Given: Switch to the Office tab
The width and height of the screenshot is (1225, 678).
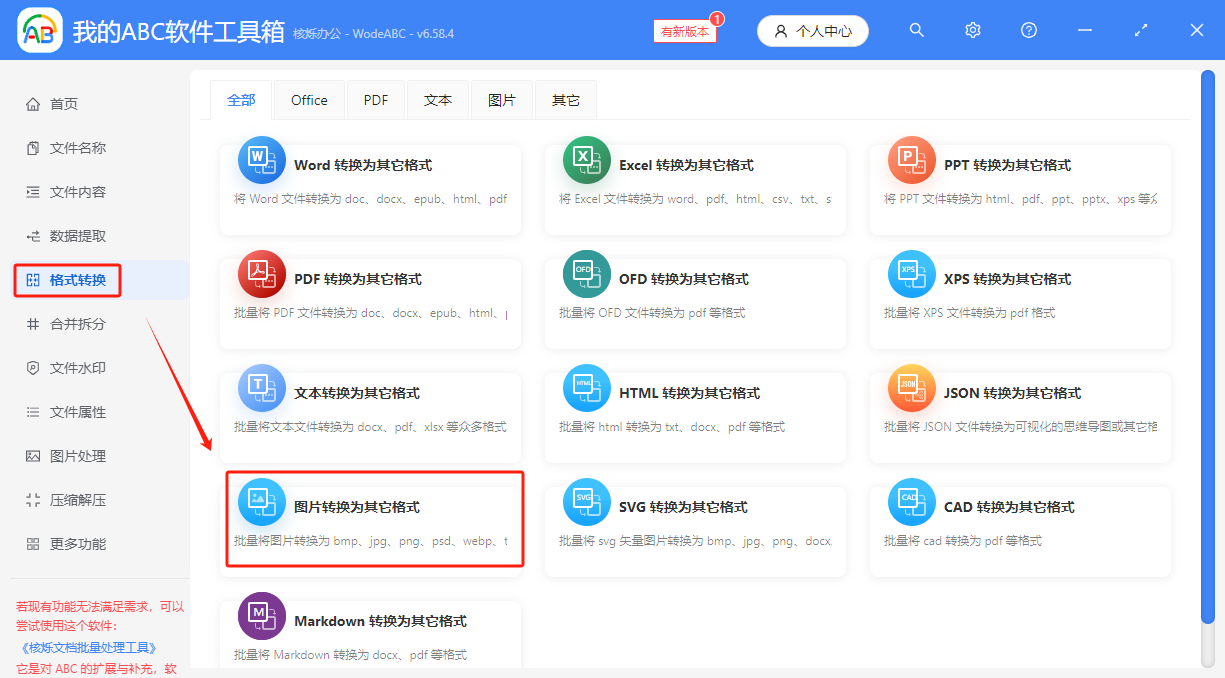Looking at the screenshot, I should tap(309, 99).
